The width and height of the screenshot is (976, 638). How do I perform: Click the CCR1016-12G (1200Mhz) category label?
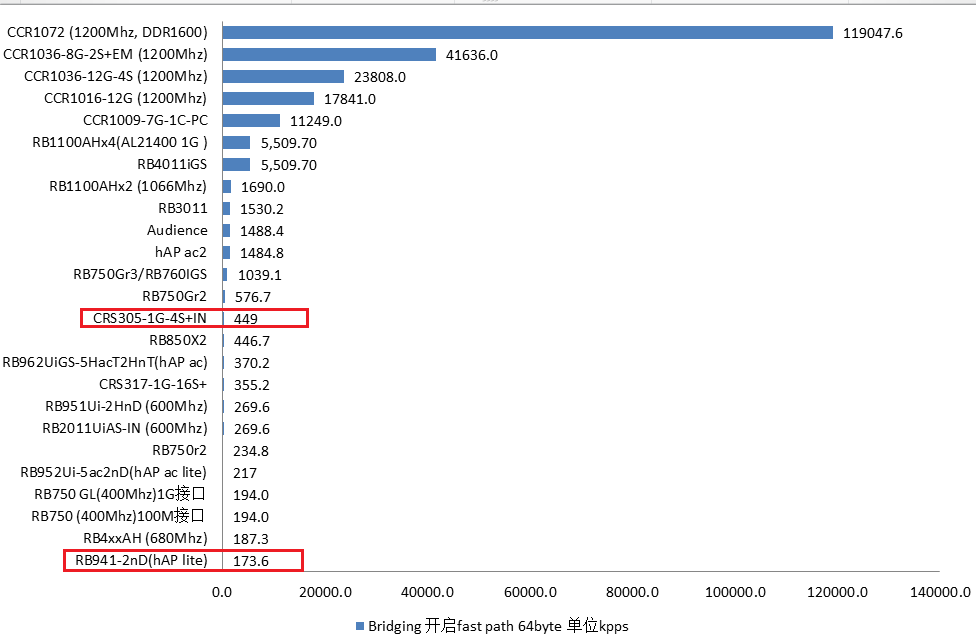tap(125, 98)
